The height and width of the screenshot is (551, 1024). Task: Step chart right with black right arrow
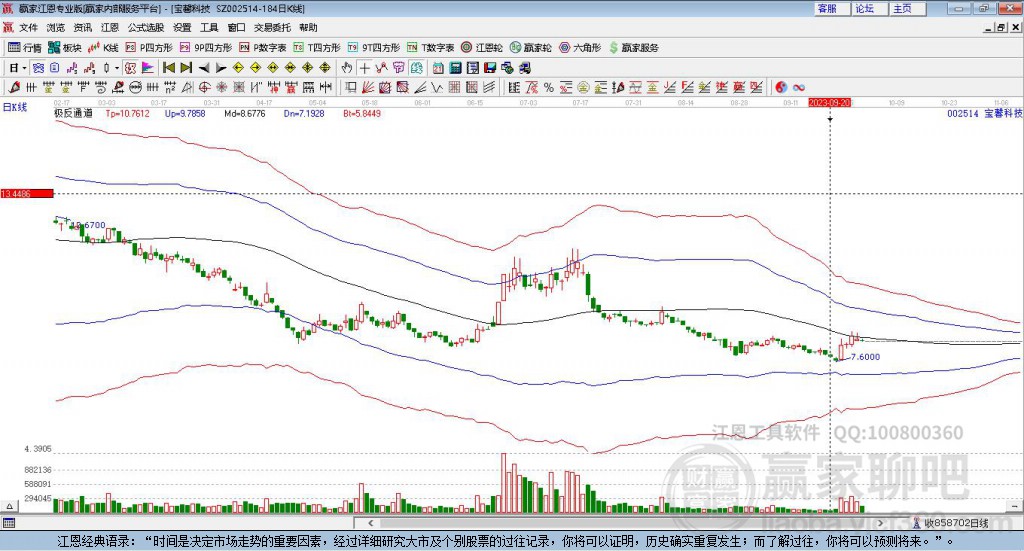tap(221, 67)
